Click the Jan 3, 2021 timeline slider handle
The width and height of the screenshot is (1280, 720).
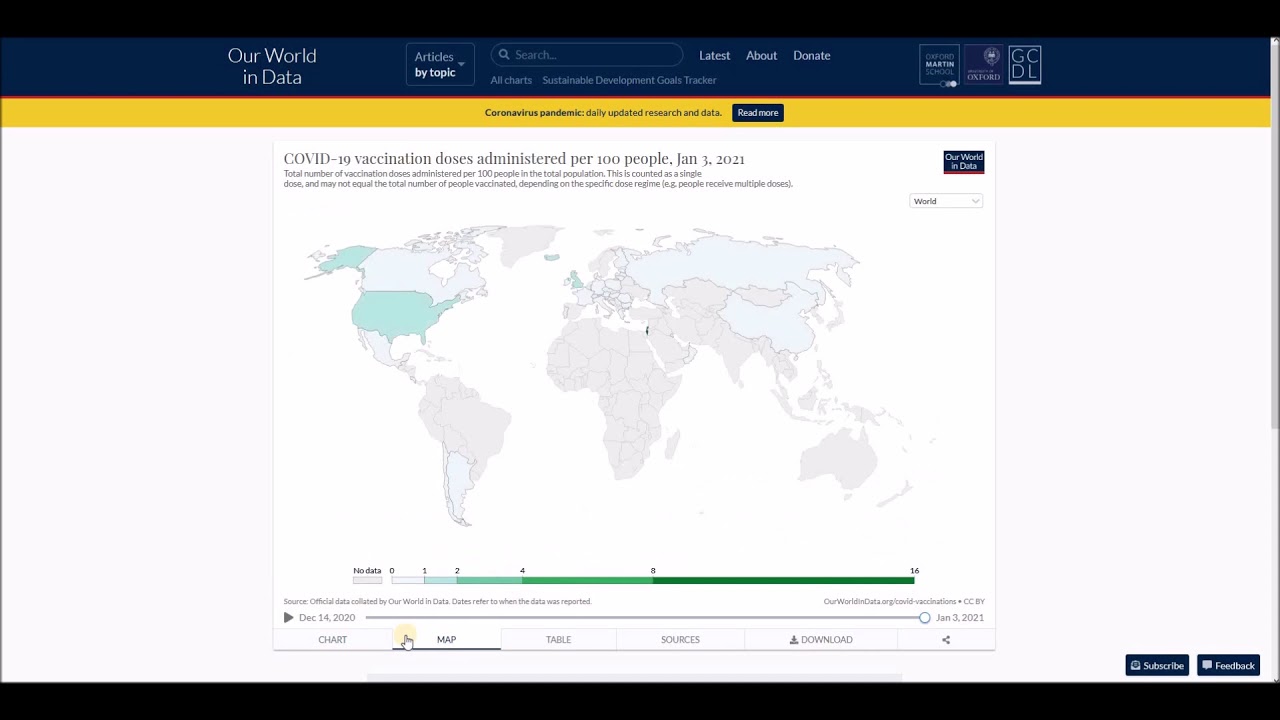click(x=924, y=618)
